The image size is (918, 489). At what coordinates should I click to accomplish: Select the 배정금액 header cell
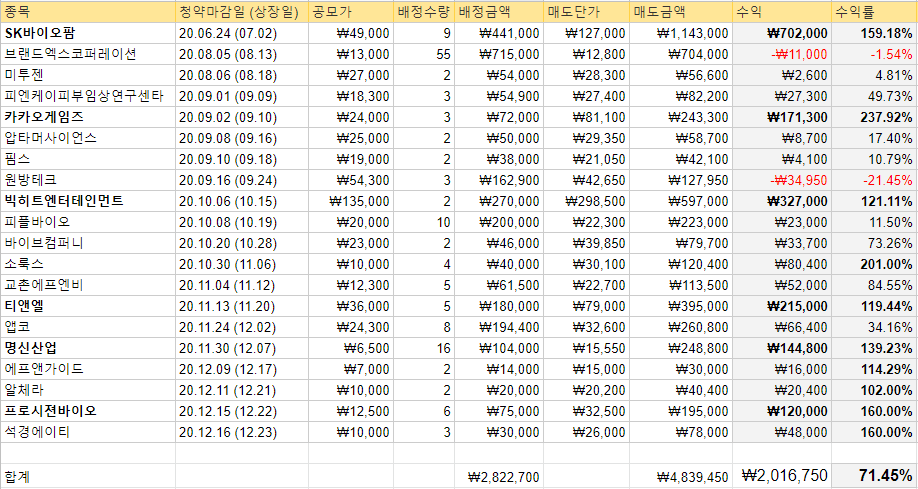499,12
